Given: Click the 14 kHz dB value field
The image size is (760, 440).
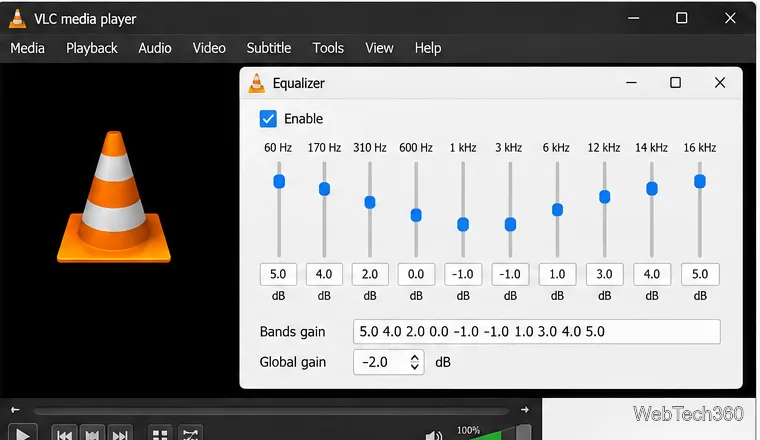Looking at the screenshot, I should click(652, 274).
